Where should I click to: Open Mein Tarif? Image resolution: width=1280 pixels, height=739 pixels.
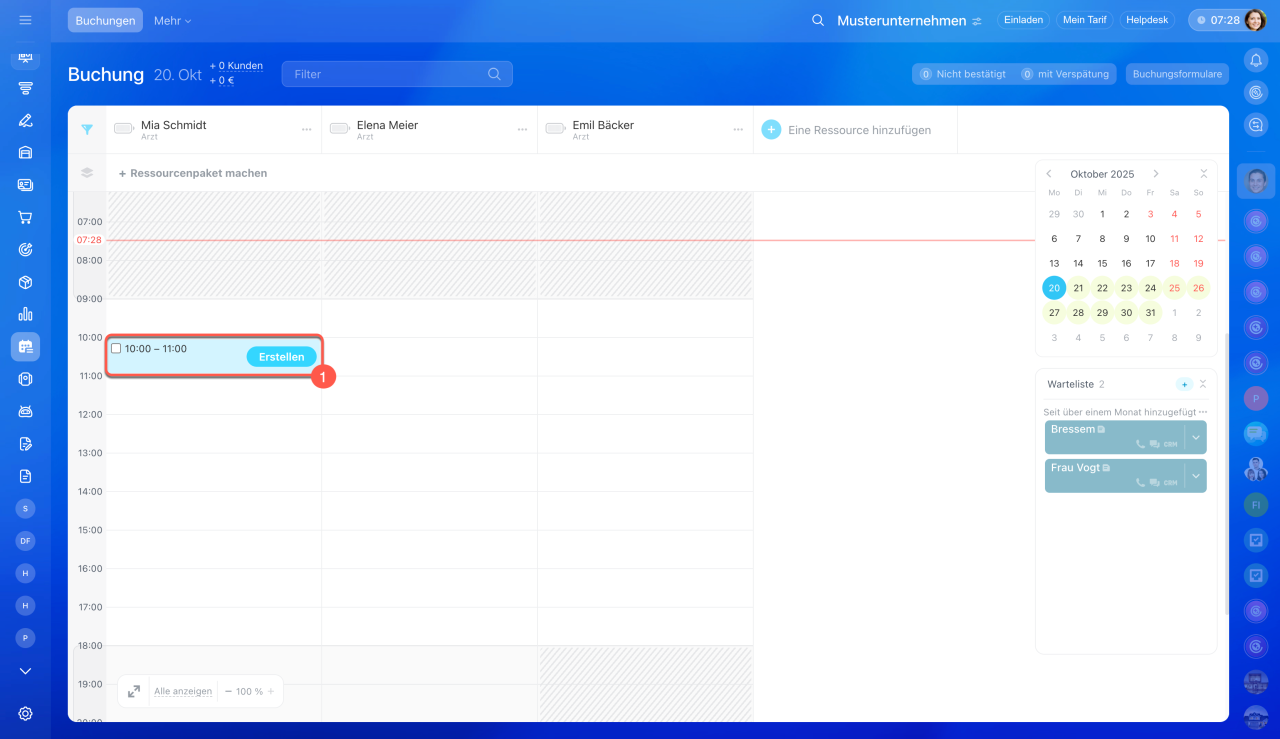pos(1085,20)
